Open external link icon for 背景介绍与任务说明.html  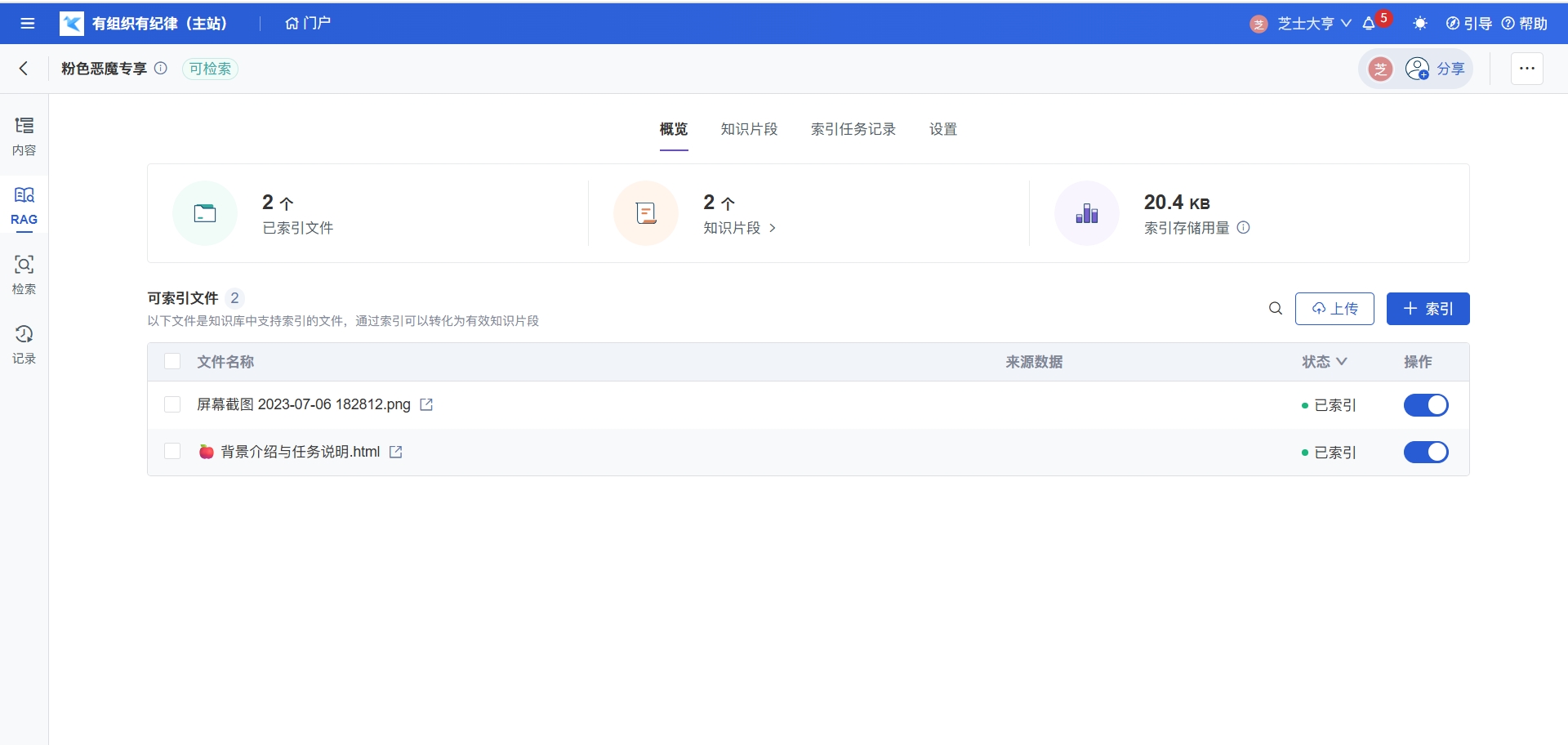coord(396,452)
